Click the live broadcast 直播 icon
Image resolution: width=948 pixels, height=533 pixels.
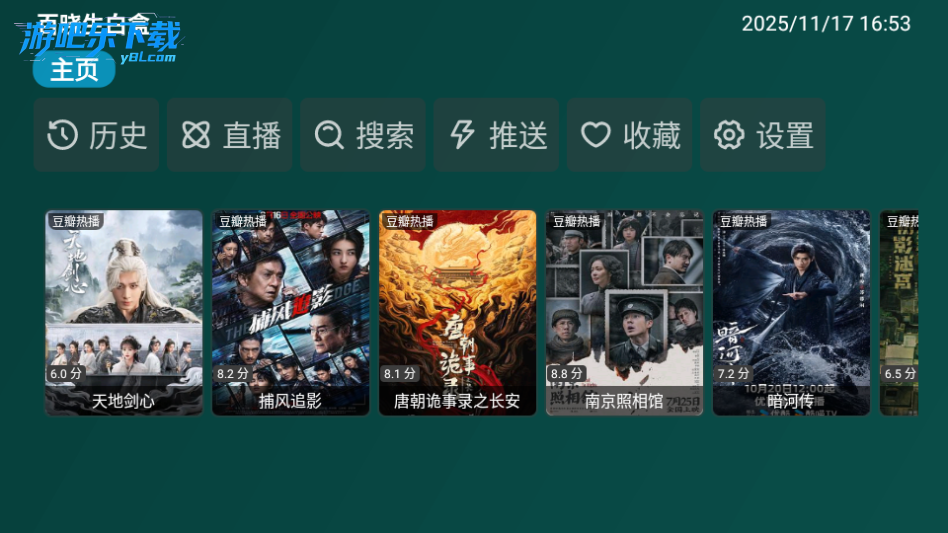tap(196, 135)
